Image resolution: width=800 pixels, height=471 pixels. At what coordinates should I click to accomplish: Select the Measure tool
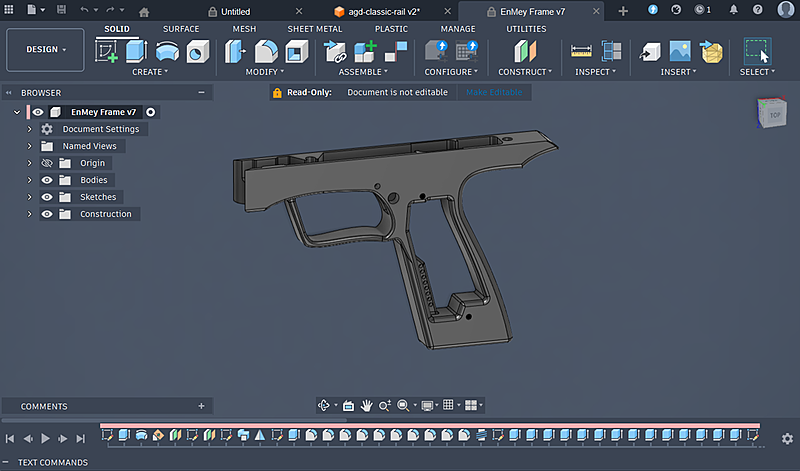581,52
